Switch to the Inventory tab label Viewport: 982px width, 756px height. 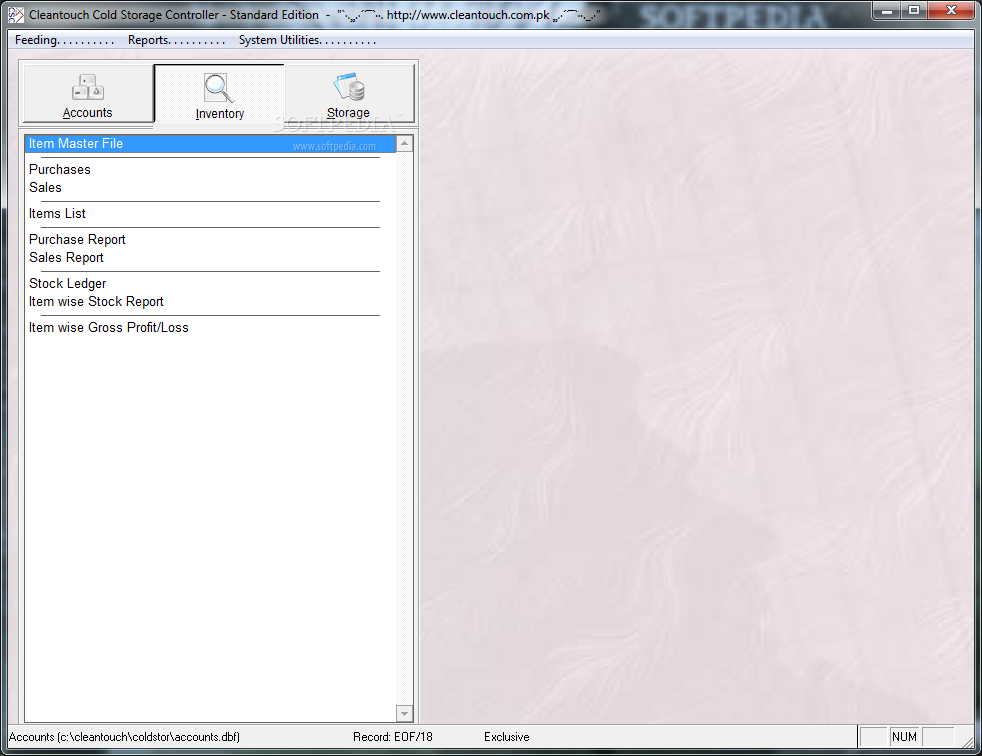[220, 113]
